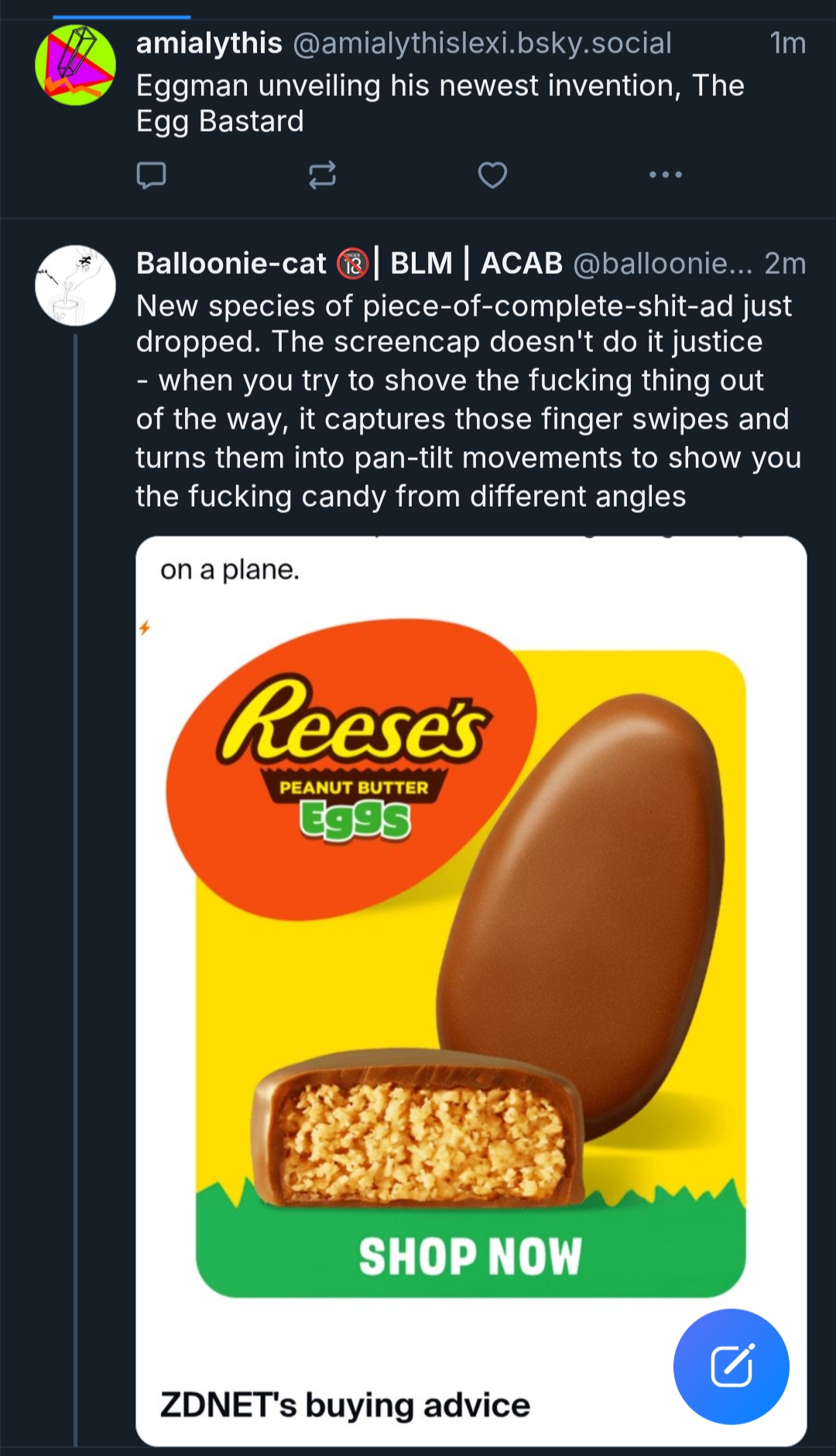Tap the green SHOP NOW banner
The height and width of the screenshot is (1456, 836).
point(470,1255)
